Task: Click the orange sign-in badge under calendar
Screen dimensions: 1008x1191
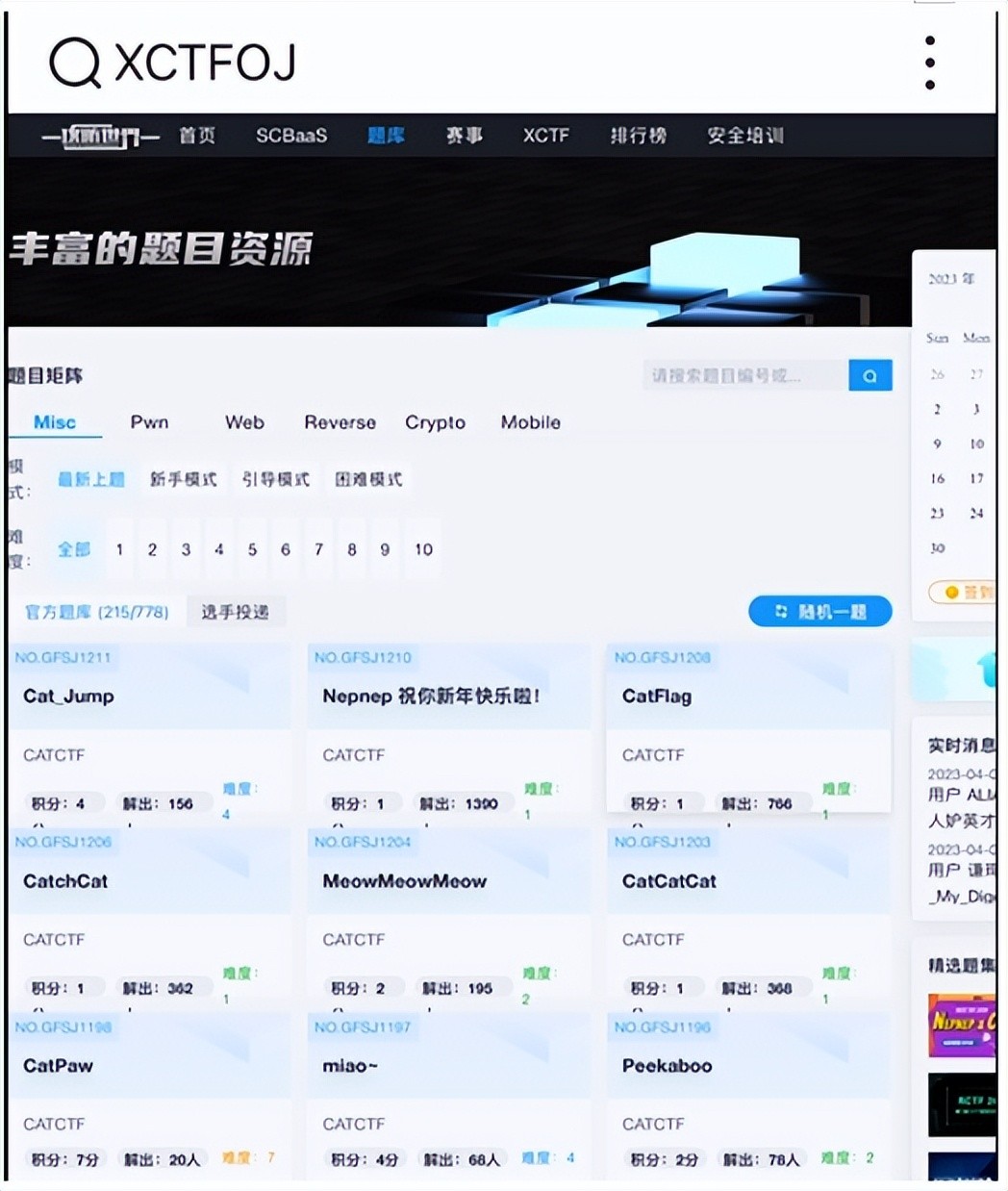Action: click(x=962, y=593)
